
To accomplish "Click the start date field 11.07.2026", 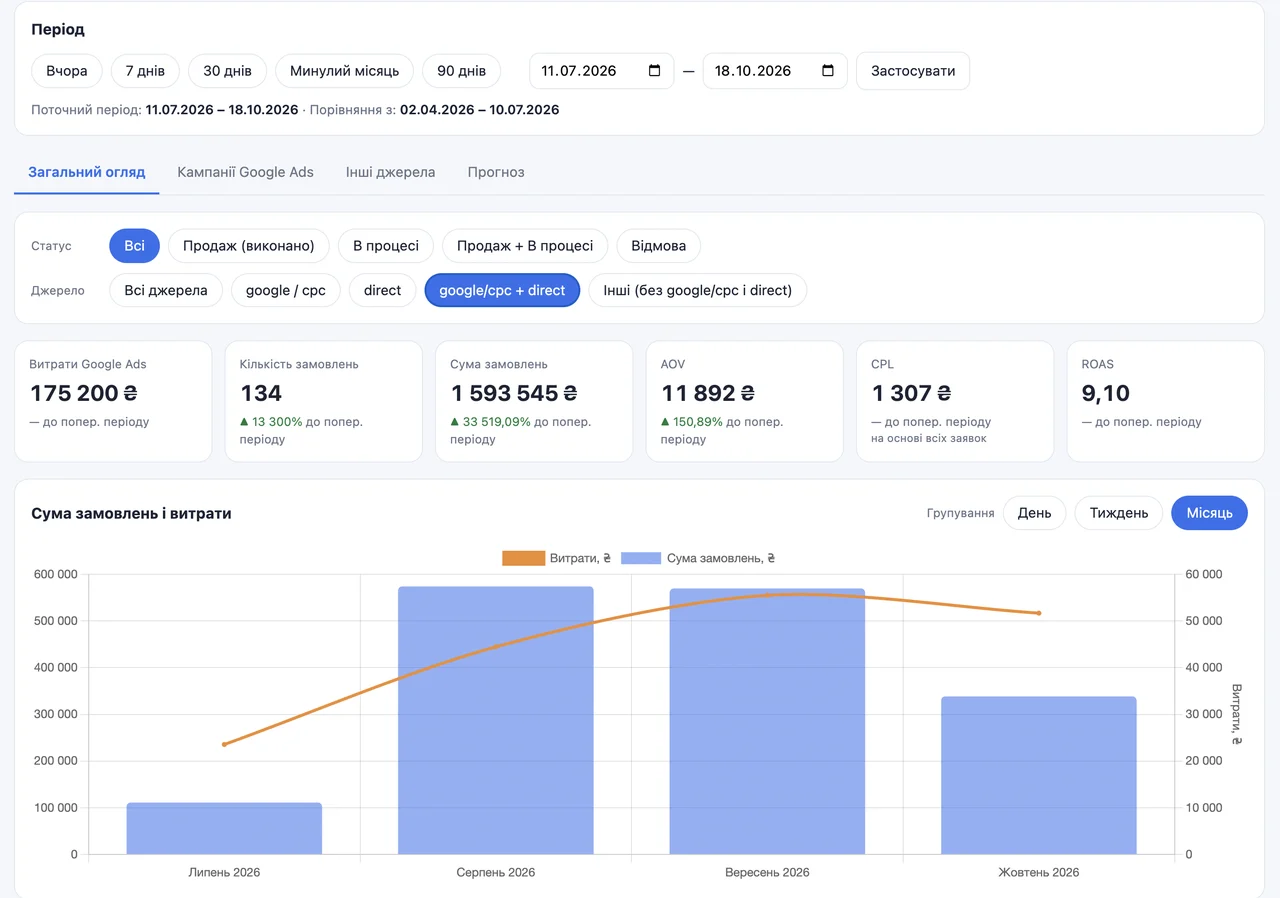I will (601, 71).
